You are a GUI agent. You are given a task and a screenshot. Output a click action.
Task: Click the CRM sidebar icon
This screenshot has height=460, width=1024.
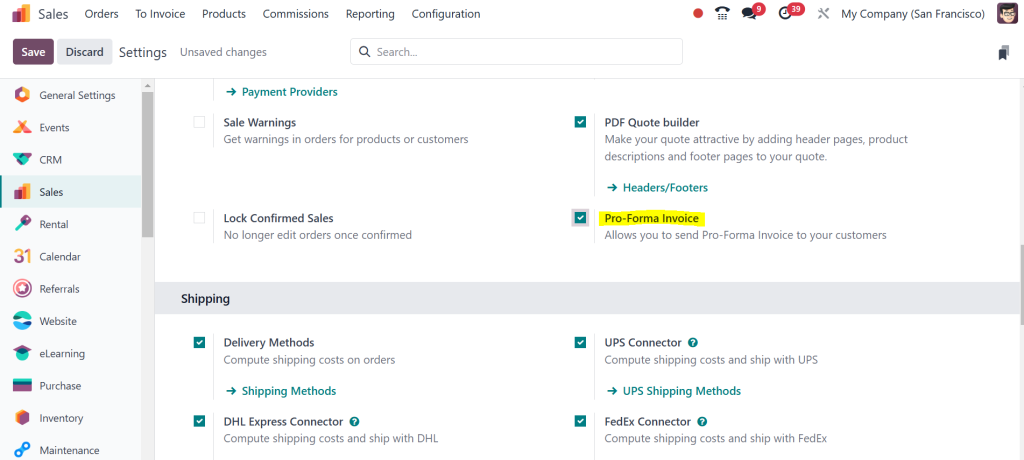22,159
